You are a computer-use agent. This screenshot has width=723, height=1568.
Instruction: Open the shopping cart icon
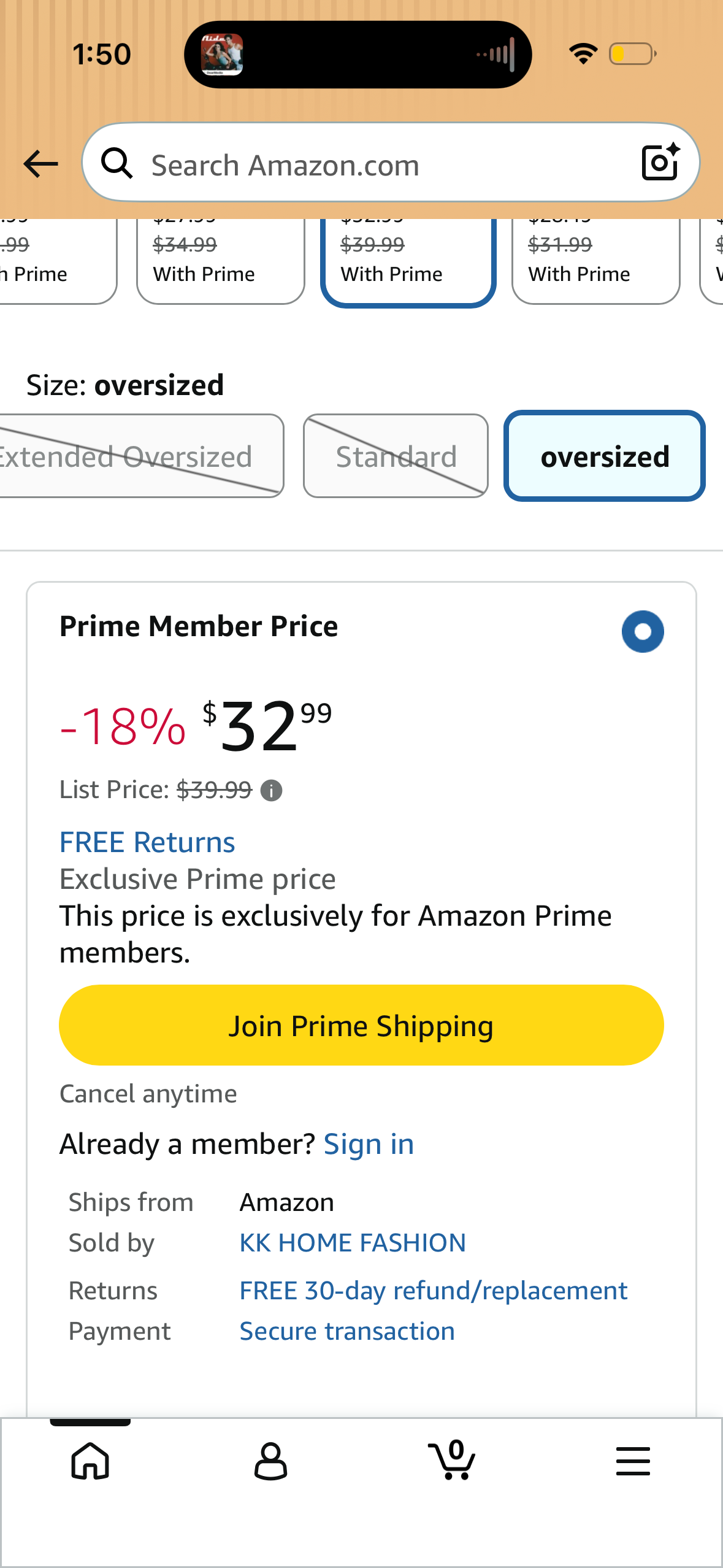[452, 1461]
